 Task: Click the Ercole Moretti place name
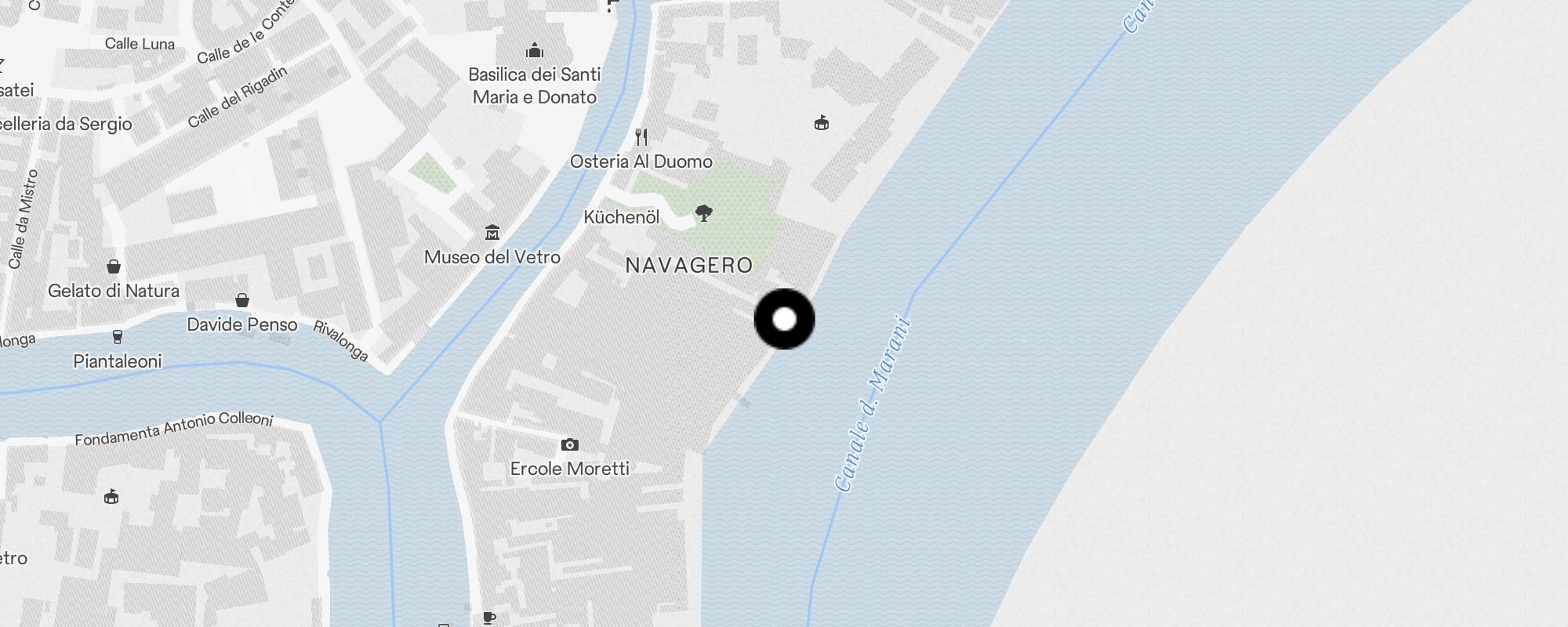coord(570,469)
